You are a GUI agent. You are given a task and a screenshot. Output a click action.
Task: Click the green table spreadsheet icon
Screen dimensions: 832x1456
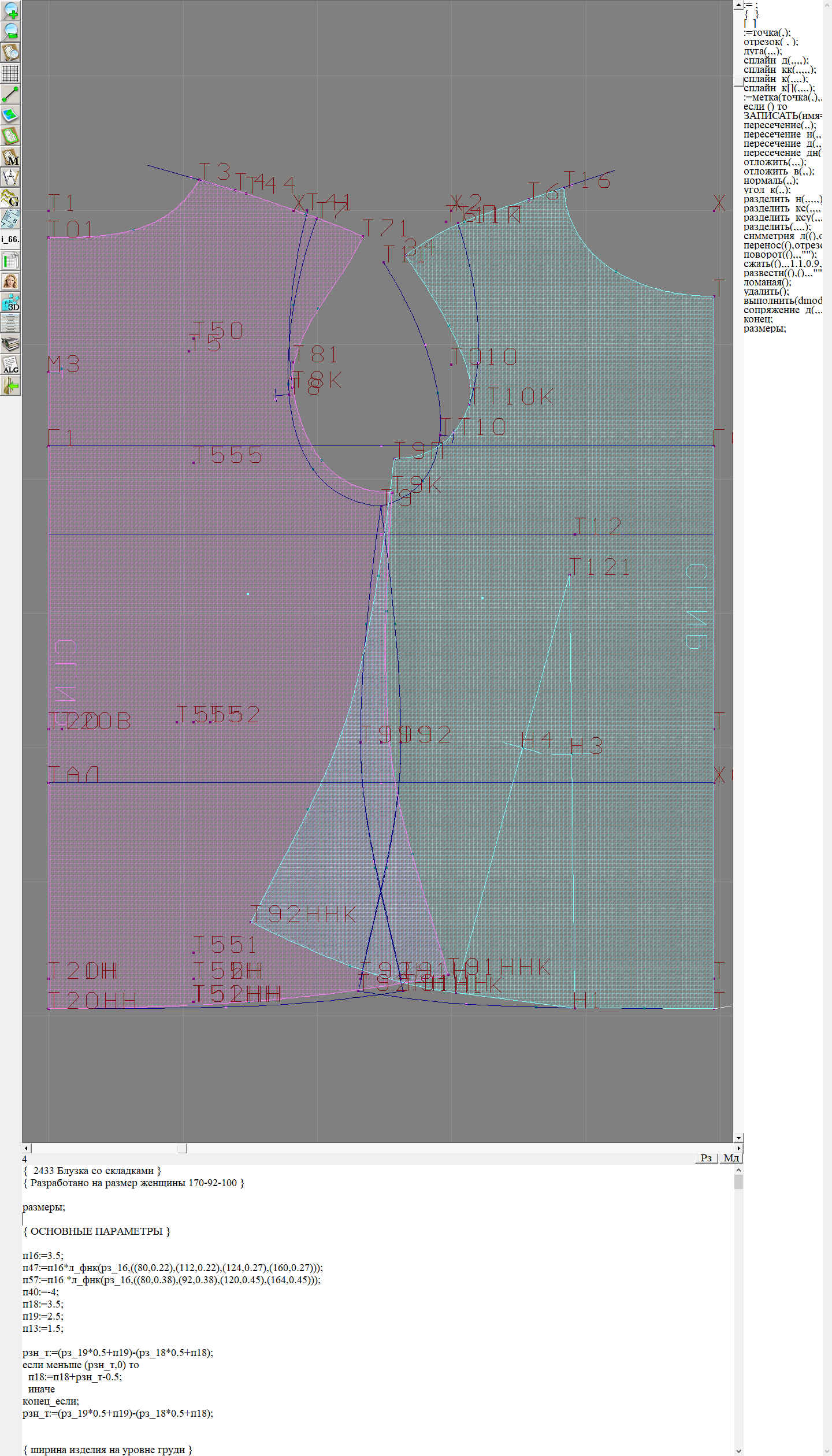click(x=10, y=261)
